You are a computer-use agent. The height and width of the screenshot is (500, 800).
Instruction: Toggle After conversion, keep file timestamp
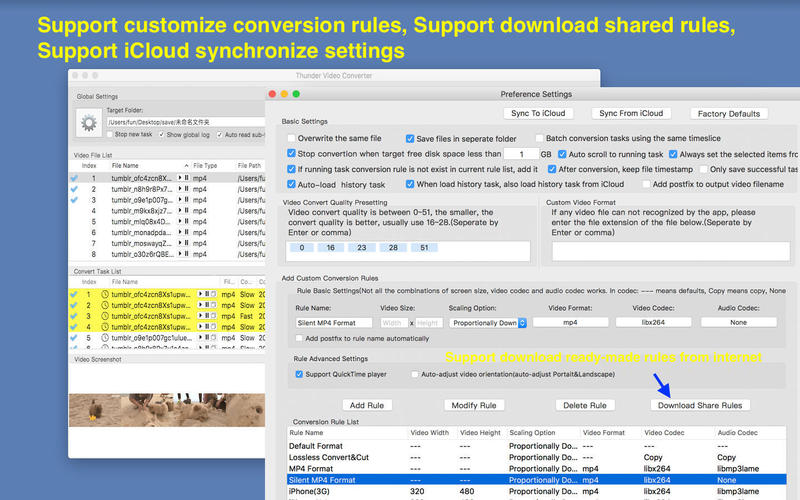552,169
